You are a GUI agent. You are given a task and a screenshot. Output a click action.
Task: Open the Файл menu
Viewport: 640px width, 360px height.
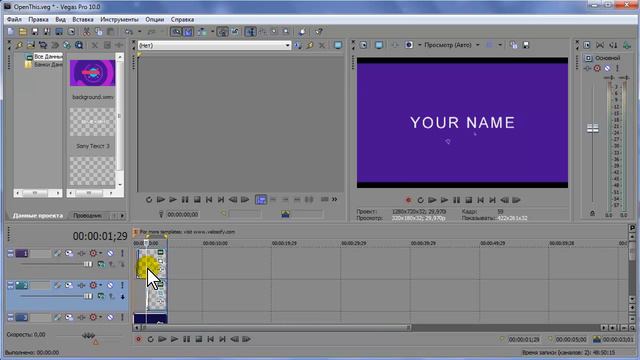pos(14,20)
